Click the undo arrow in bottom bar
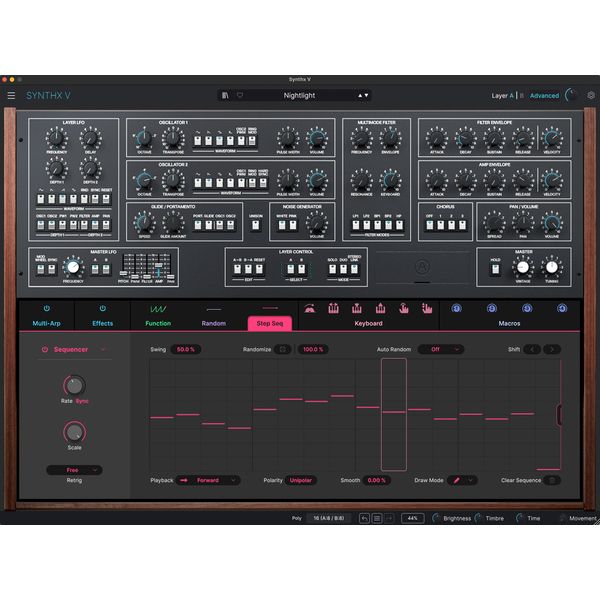Viewport: 600px width, 600px height. [364, 518]
